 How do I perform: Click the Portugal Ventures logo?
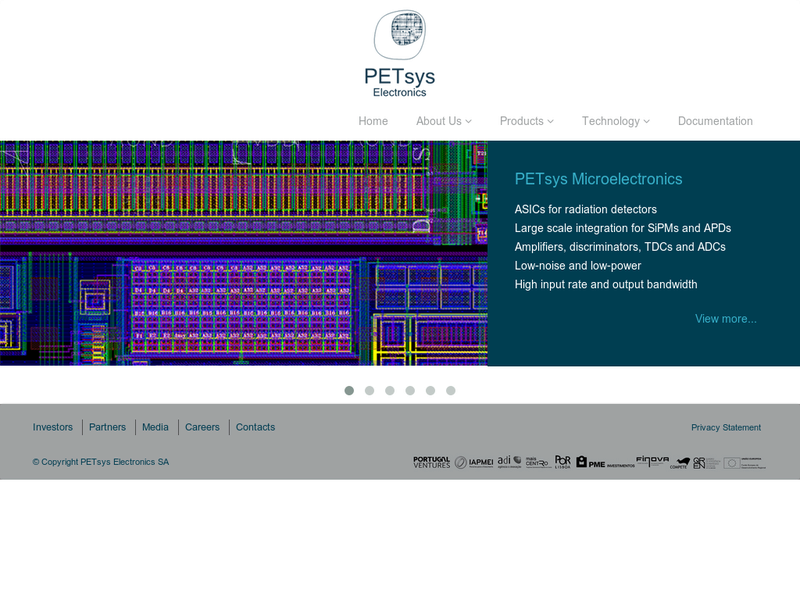(432, 462)
